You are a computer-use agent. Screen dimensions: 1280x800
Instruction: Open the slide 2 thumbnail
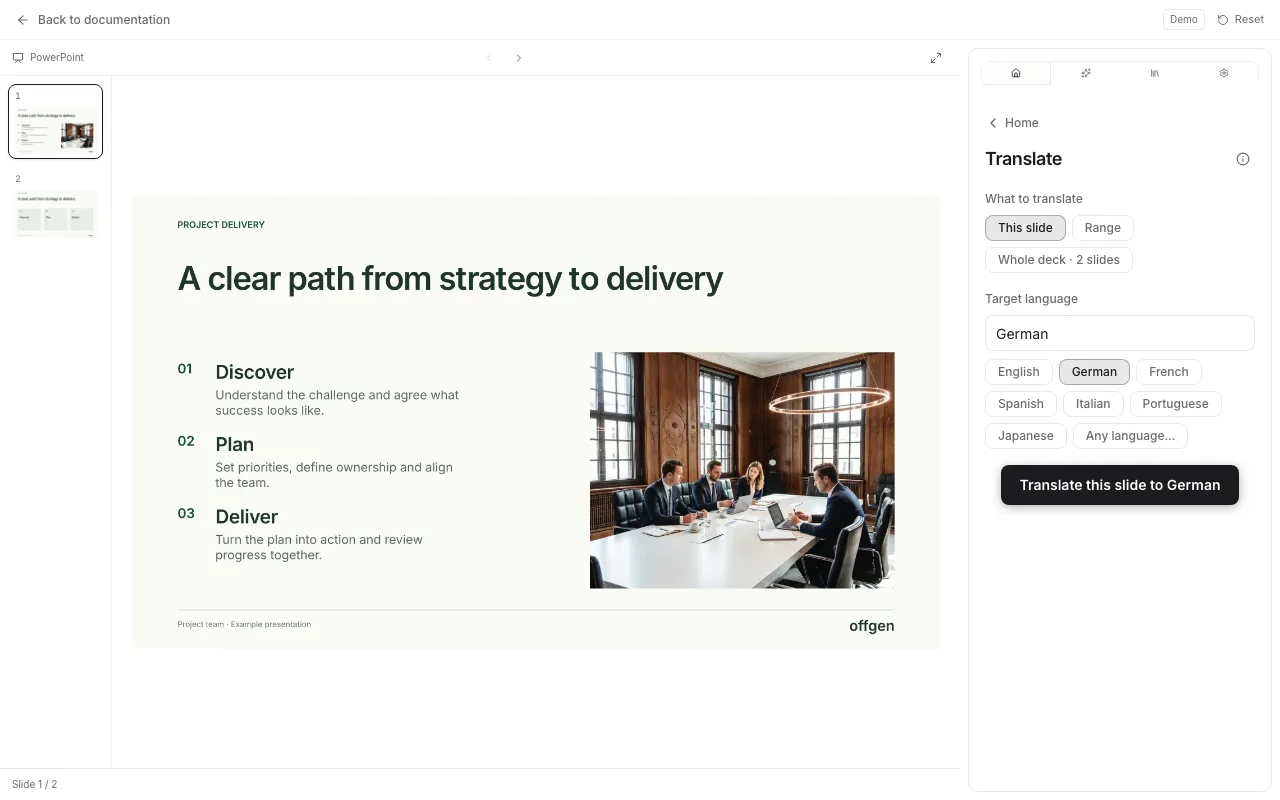(55, 204)
